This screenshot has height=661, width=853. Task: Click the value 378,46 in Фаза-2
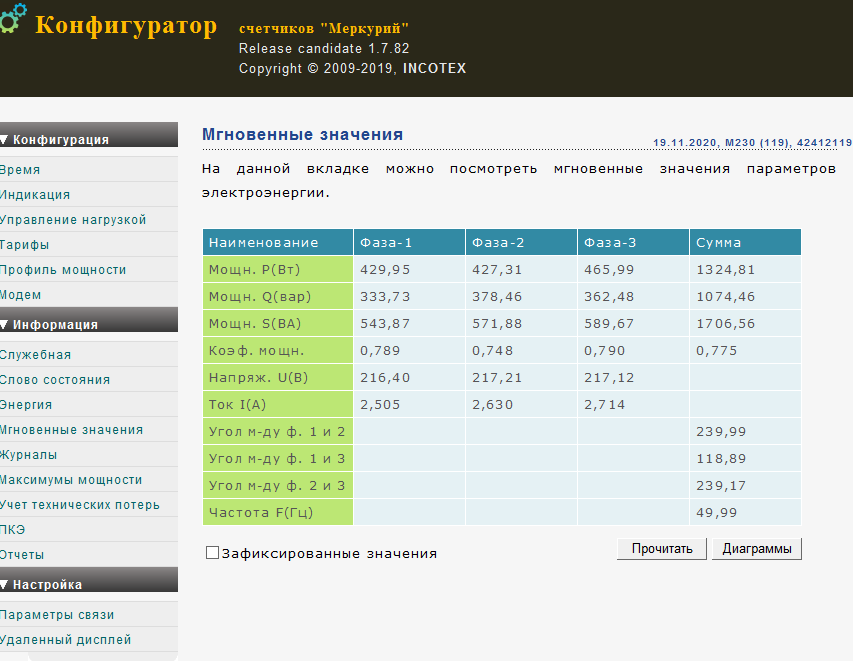click(x=497, y=296)
